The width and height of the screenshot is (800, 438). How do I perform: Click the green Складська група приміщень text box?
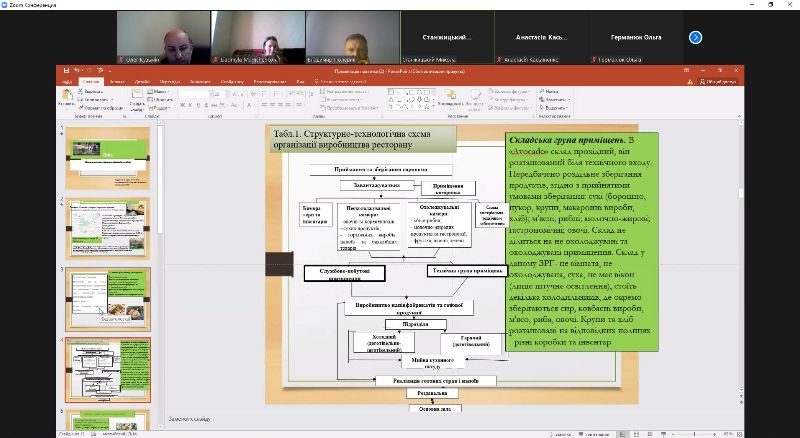point(582,241)
